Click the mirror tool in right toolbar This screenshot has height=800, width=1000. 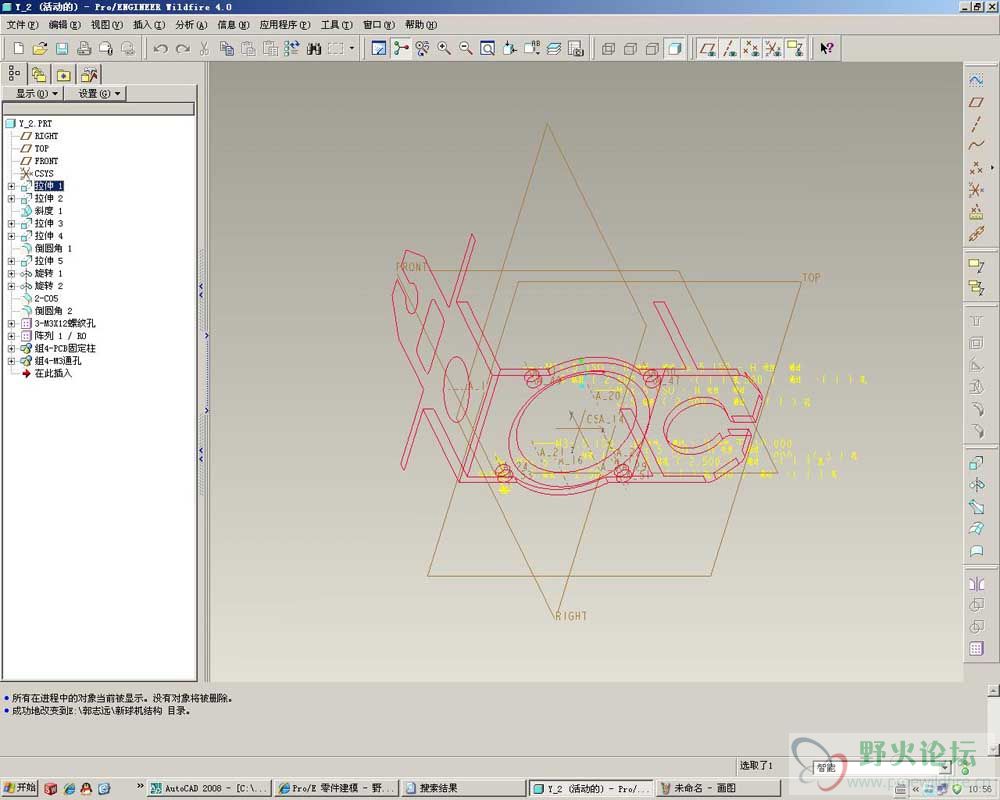coord(976,583)
